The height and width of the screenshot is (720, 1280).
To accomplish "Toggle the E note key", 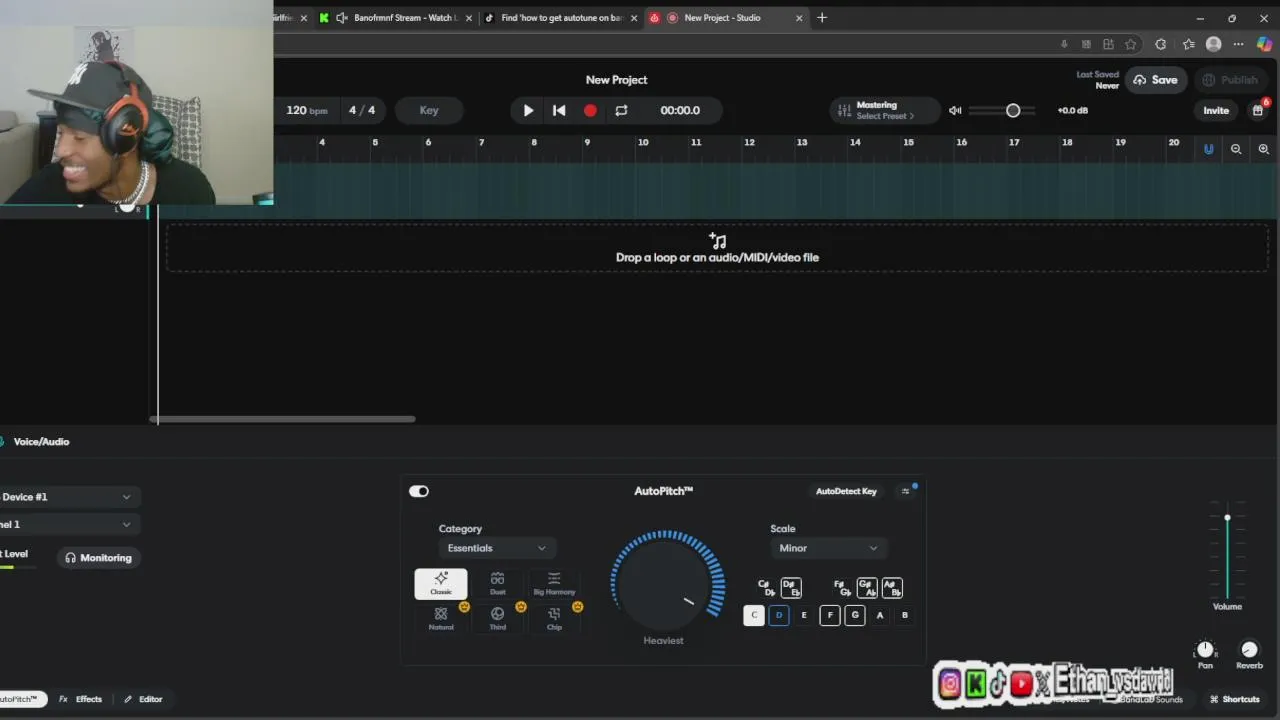I will 804,615.
